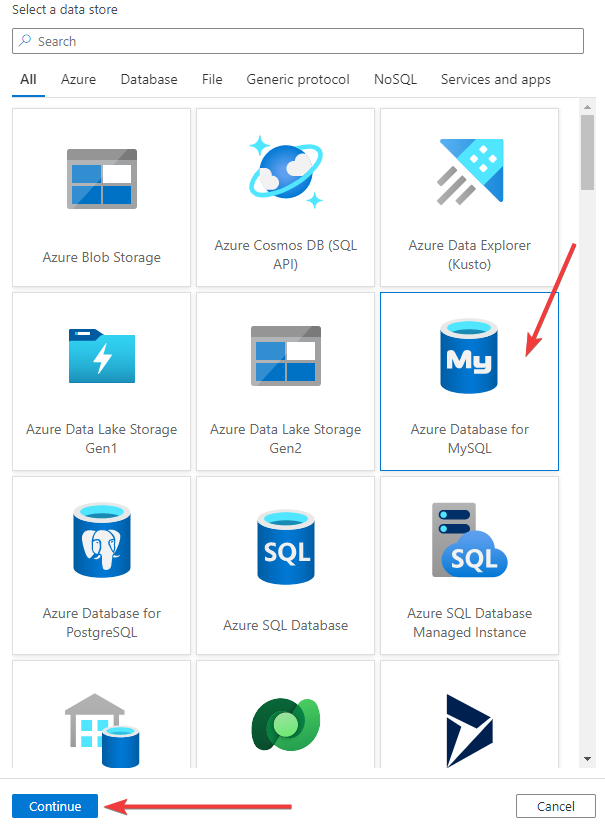Viewport: 605px width, 825px height.
Task: Click the 'Azure Data Lake Storage Gen2' label
Action: click(x=286, y=439)
